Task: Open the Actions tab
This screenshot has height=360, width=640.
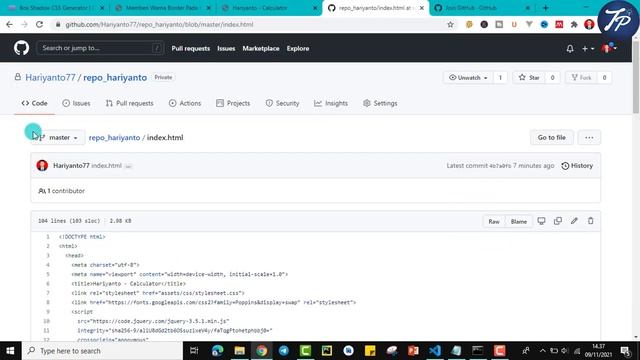Action: (x=185, y=103)
